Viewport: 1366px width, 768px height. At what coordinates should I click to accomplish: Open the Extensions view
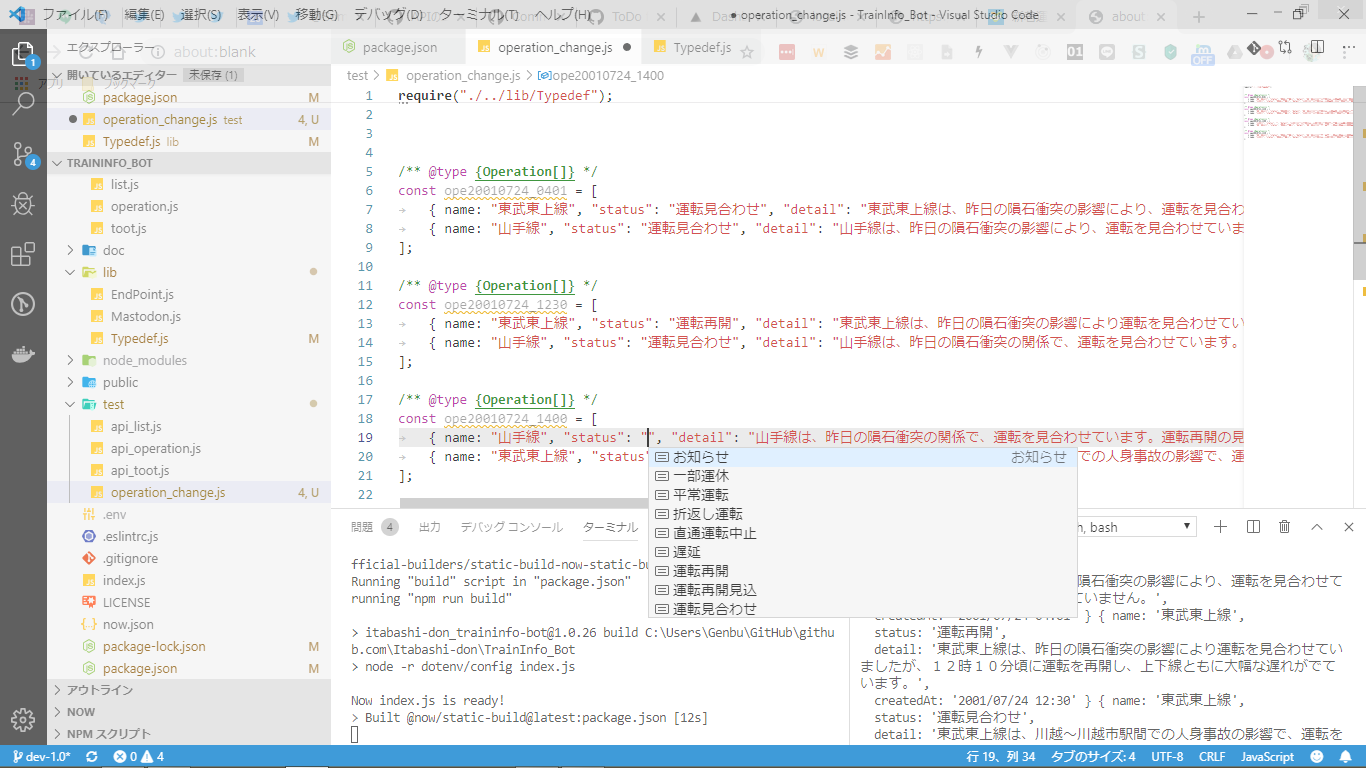(x=23, y=254)
